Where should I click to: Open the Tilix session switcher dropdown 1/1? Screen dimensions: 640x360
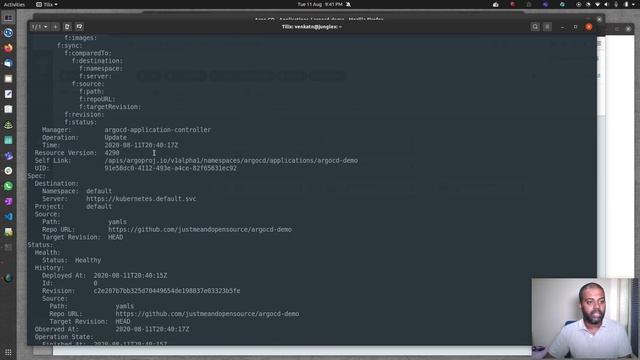[x=40, y=27]
